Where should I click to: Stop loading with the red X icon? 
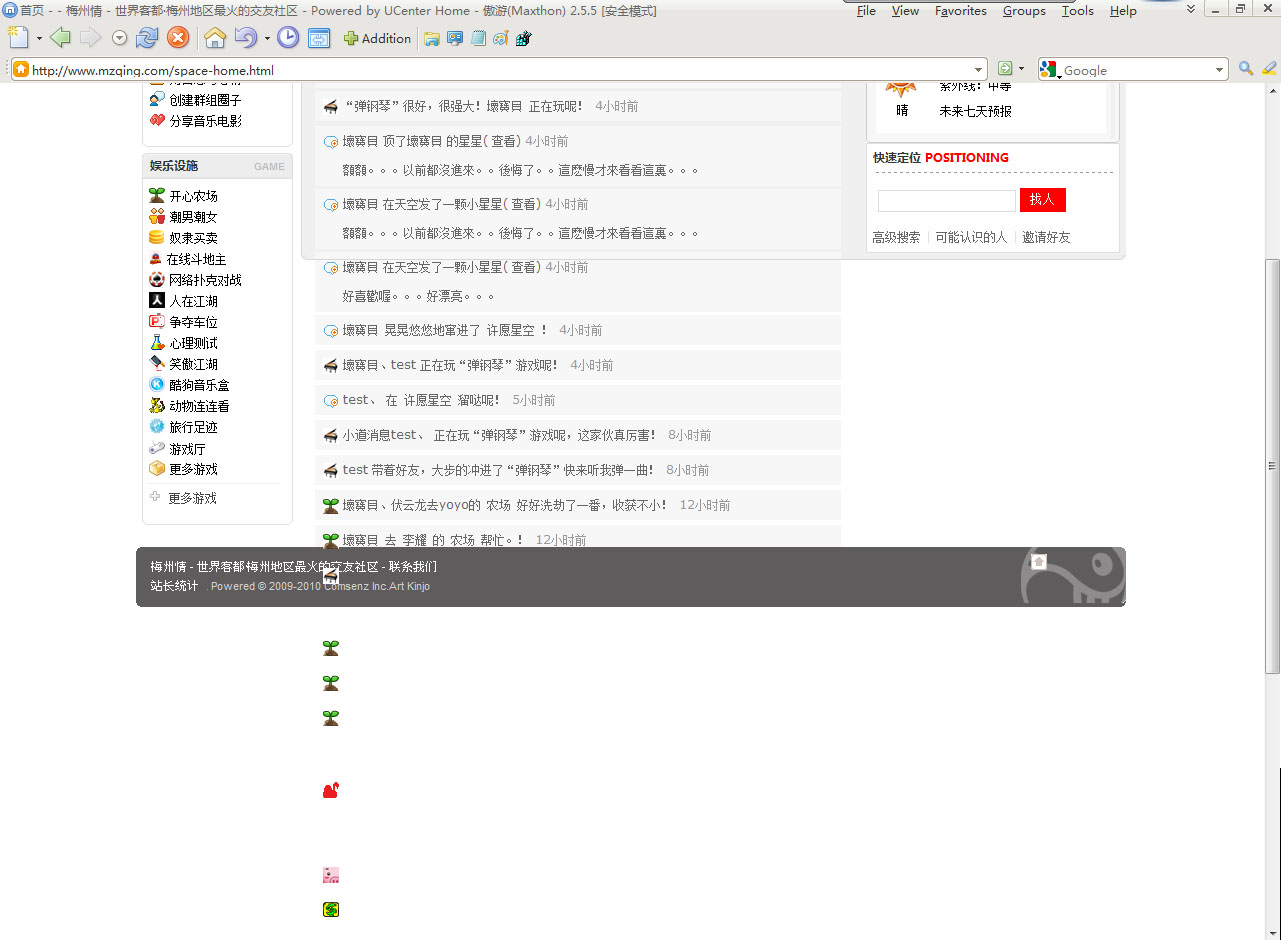click(x=178, y=38)
